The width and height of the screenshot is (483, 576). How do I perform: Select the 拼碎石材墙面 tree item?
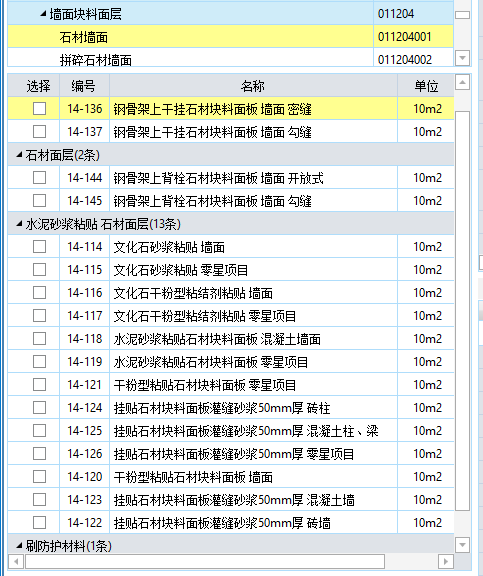click(x=95, y=60)
